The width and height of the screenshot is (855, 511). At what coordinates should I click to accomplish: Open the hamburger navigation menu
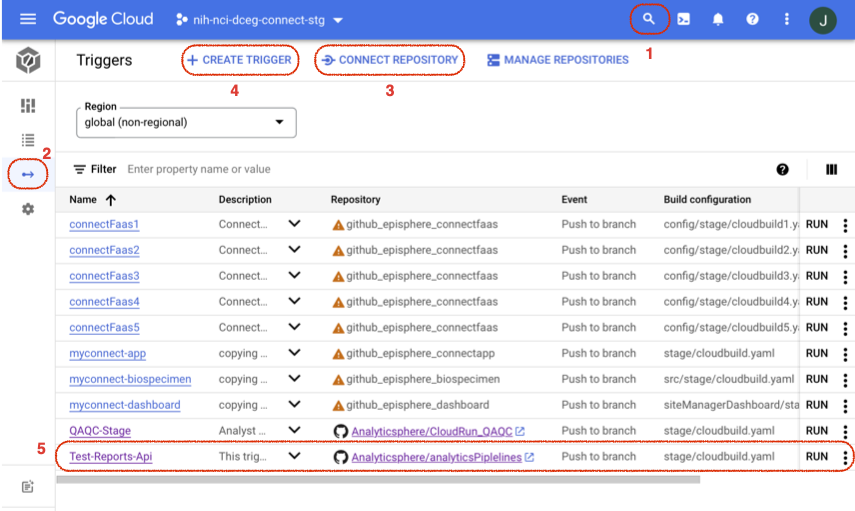(28, 20)
